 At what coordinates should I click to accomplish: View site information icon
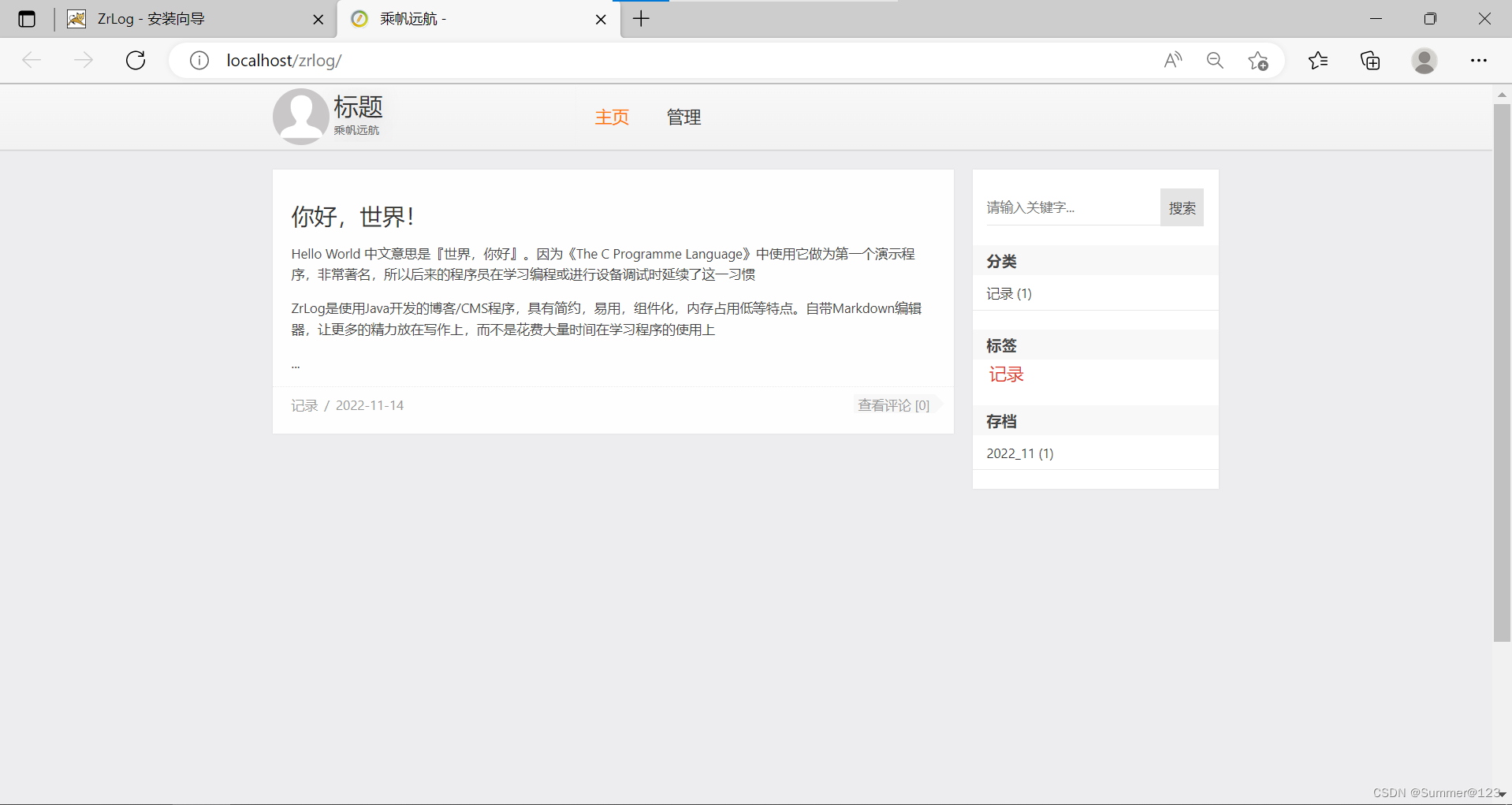point(199,61)
